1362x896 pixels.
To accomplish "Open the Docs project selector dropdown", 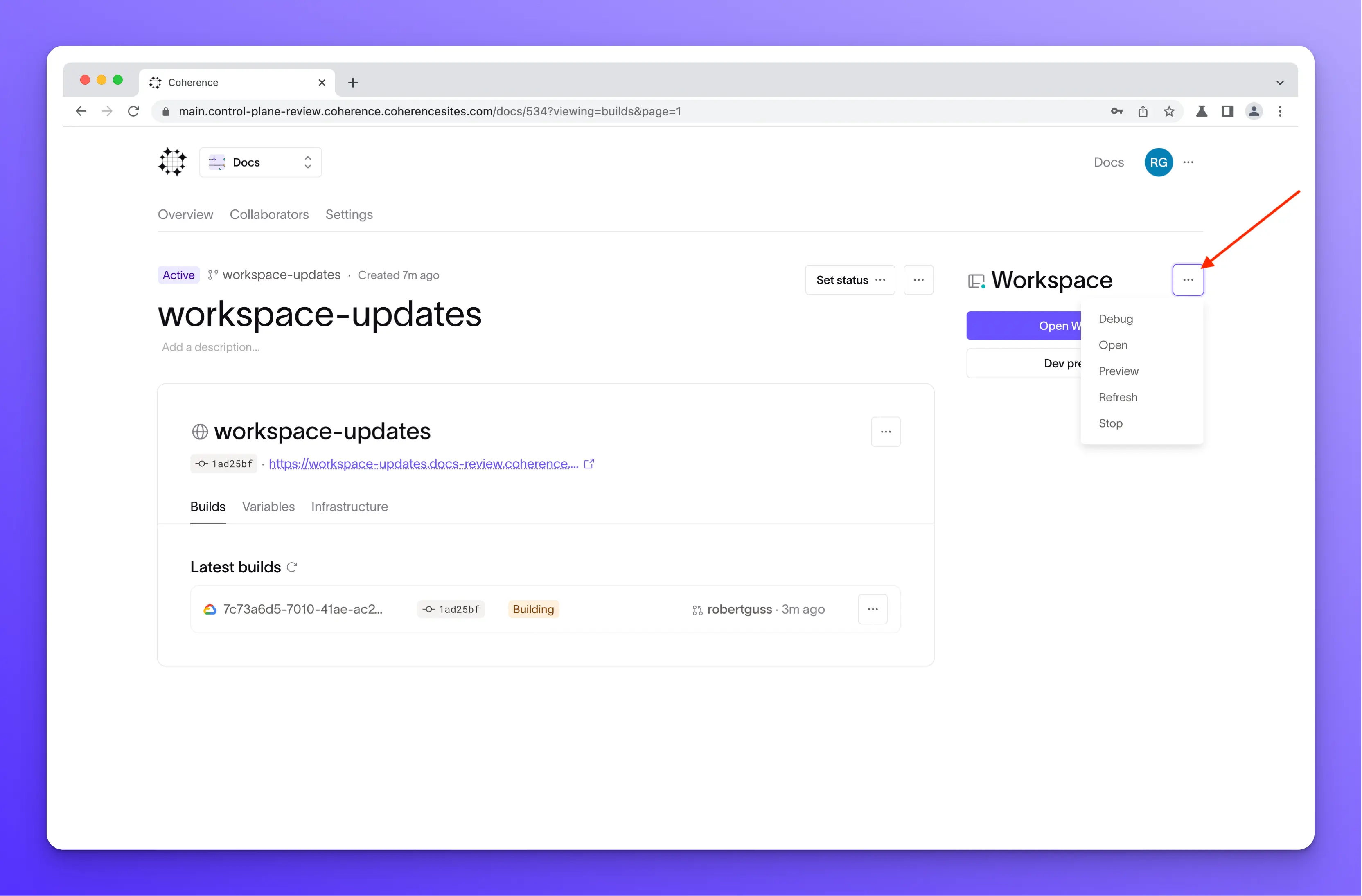I will coord(260,162).
